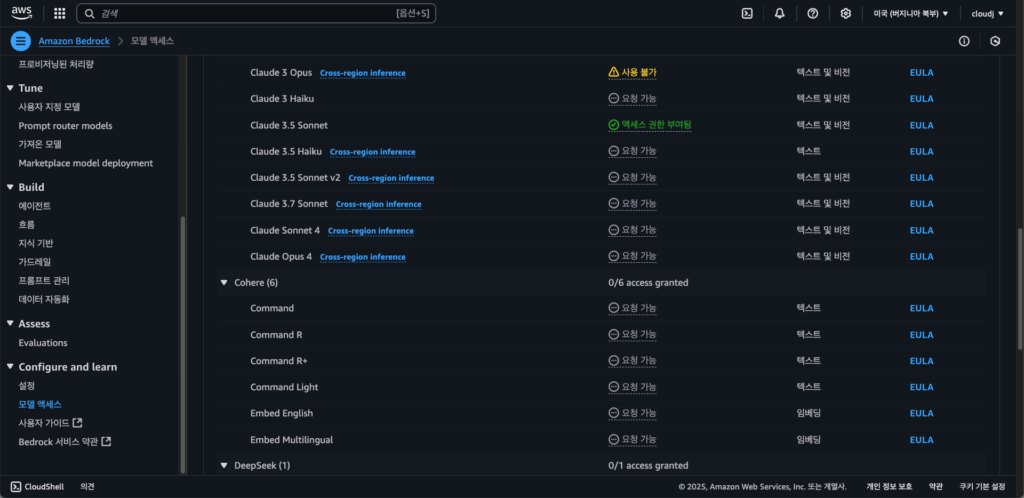This screenshot has width=1024, height=498.
Task: Click 액세스 권한 부여됨 status for Claude 3.5 Sonnet
Action: 650,125
